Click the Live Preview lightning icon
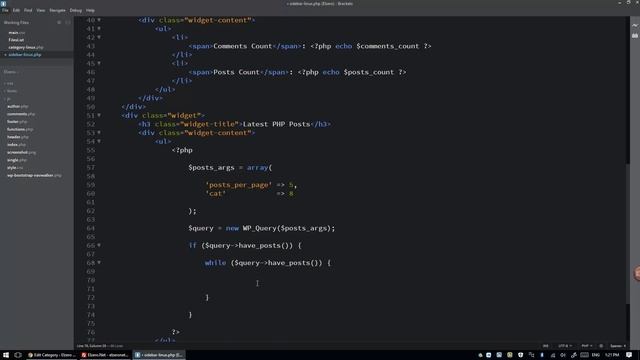The image size is (640, 360). [x=635, y=25]
